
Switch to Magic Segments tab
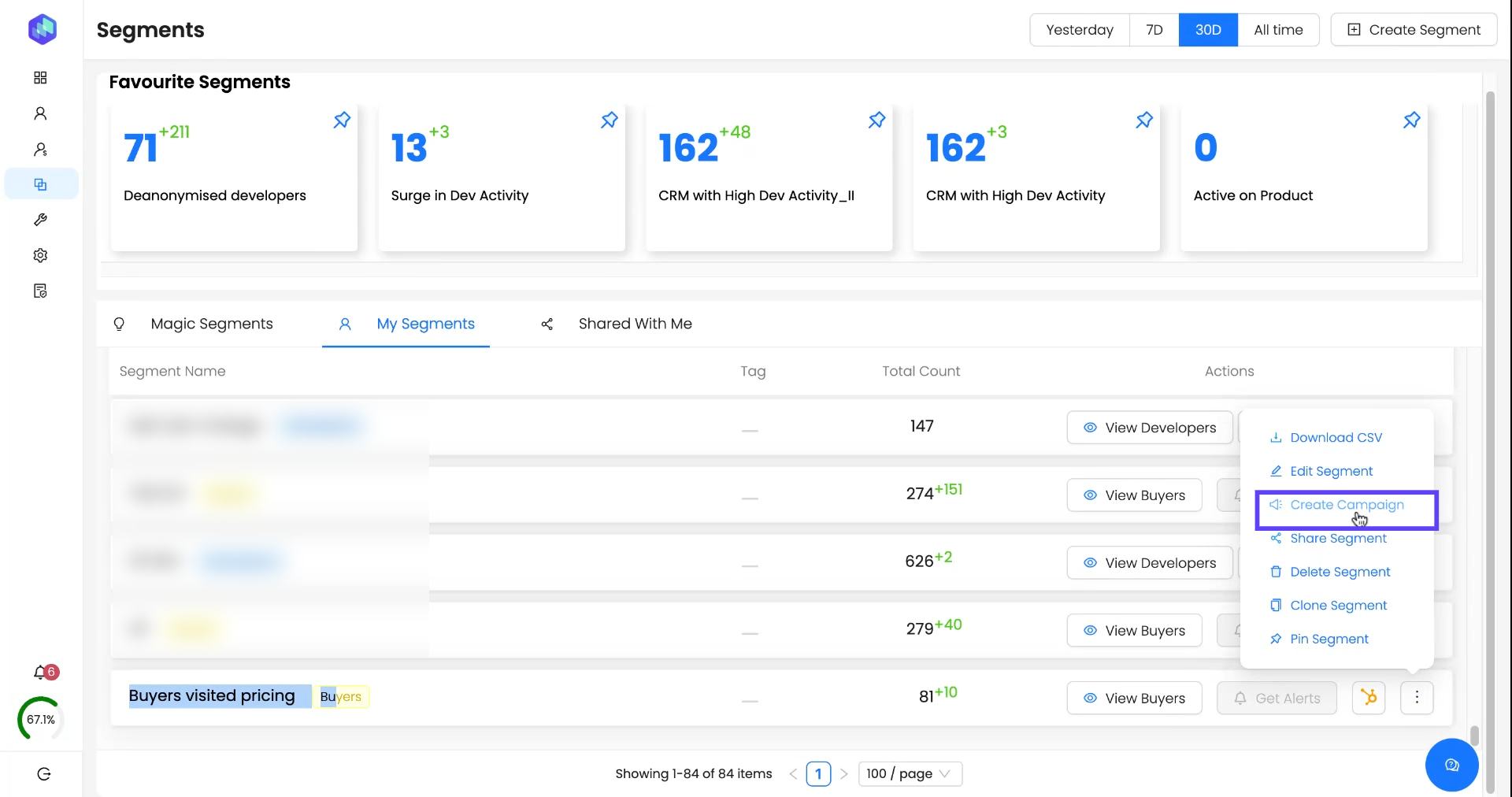pos(211,324)
